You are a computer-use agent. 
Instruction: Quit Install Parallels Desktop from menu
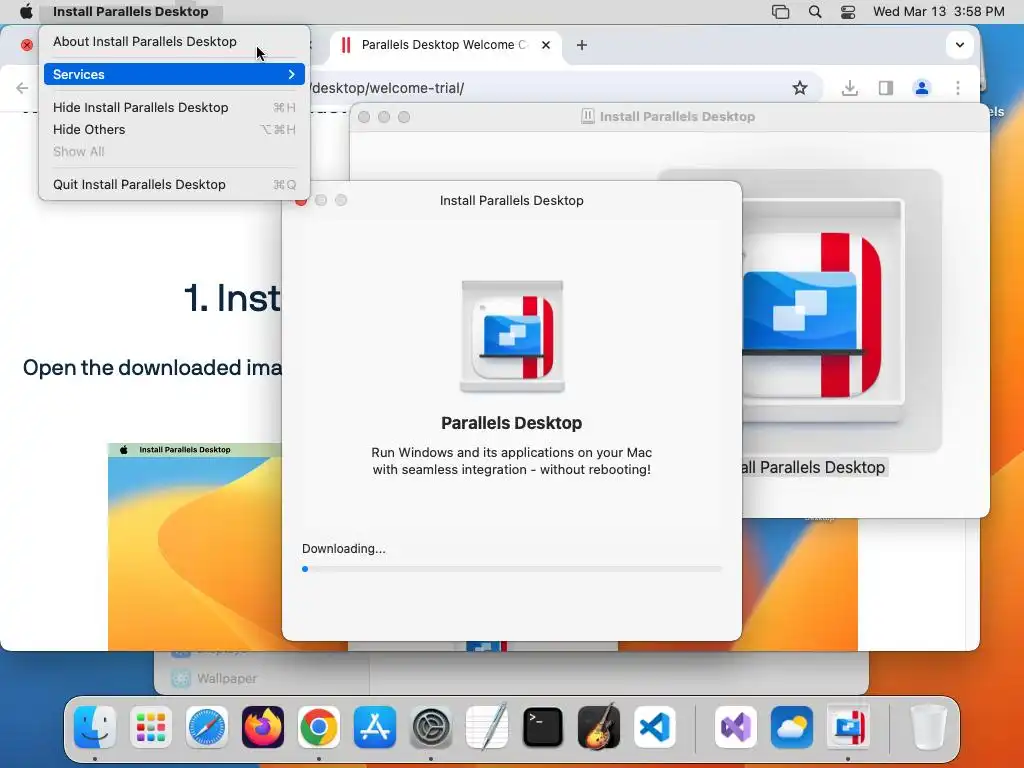coord(174,184)
